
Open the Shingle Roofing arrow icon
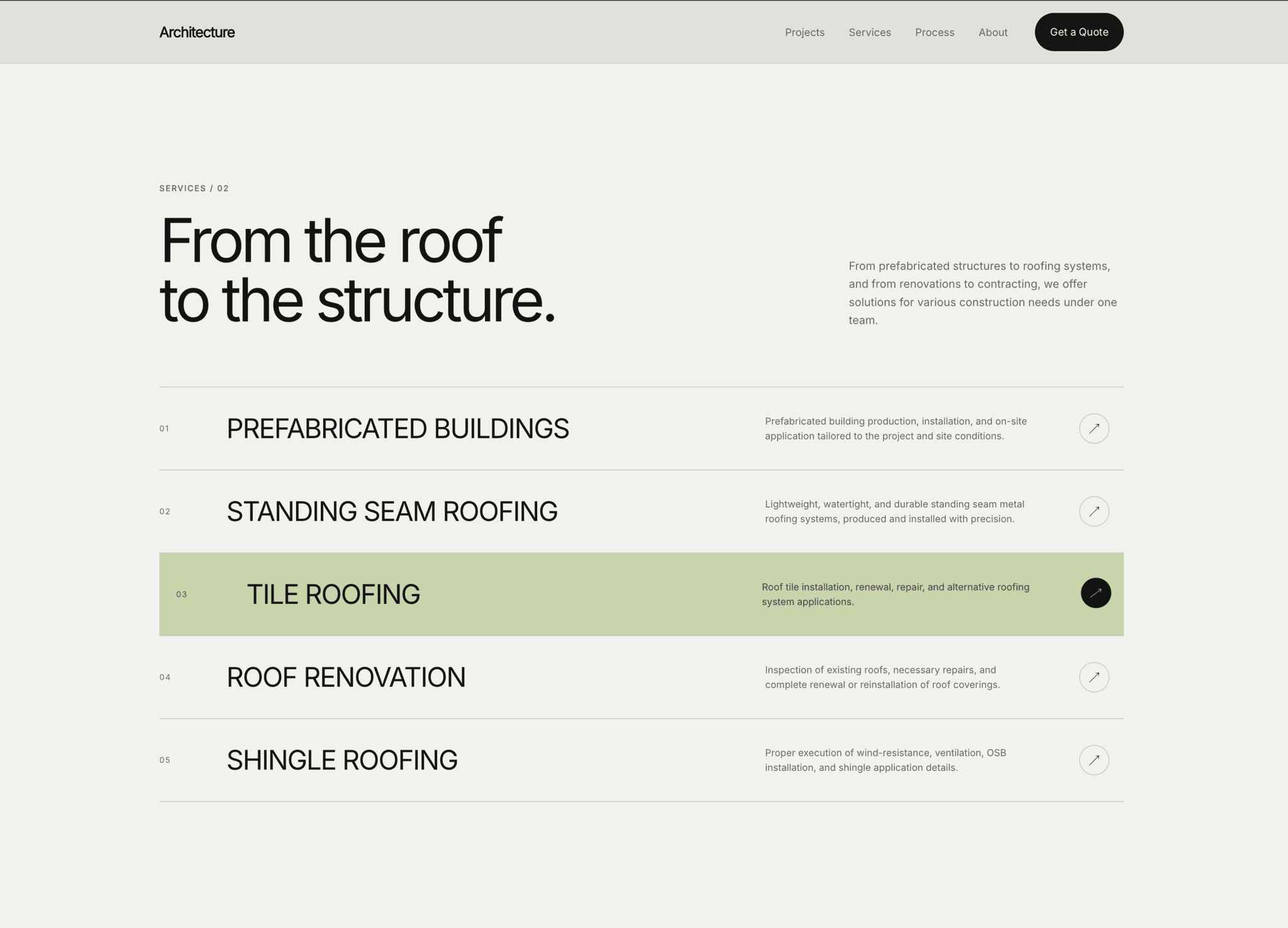click(1094, 760)
